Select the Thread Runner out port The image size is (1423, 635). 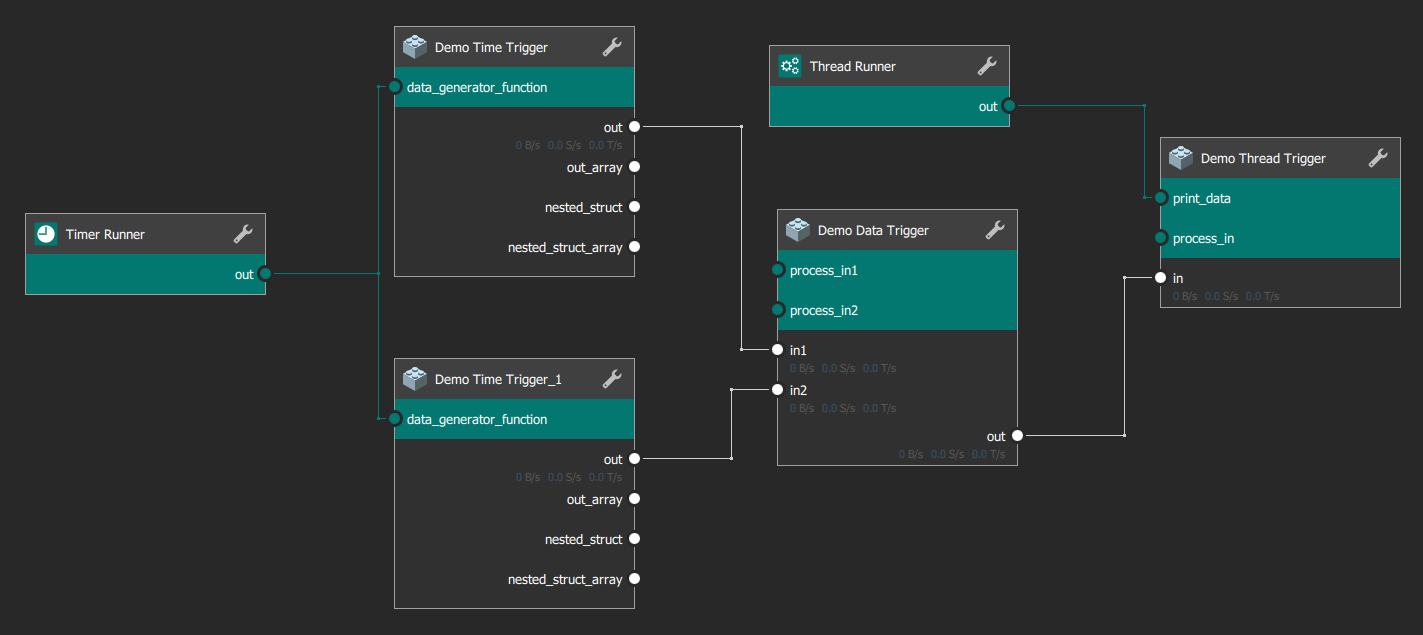tap(1009, 106)
